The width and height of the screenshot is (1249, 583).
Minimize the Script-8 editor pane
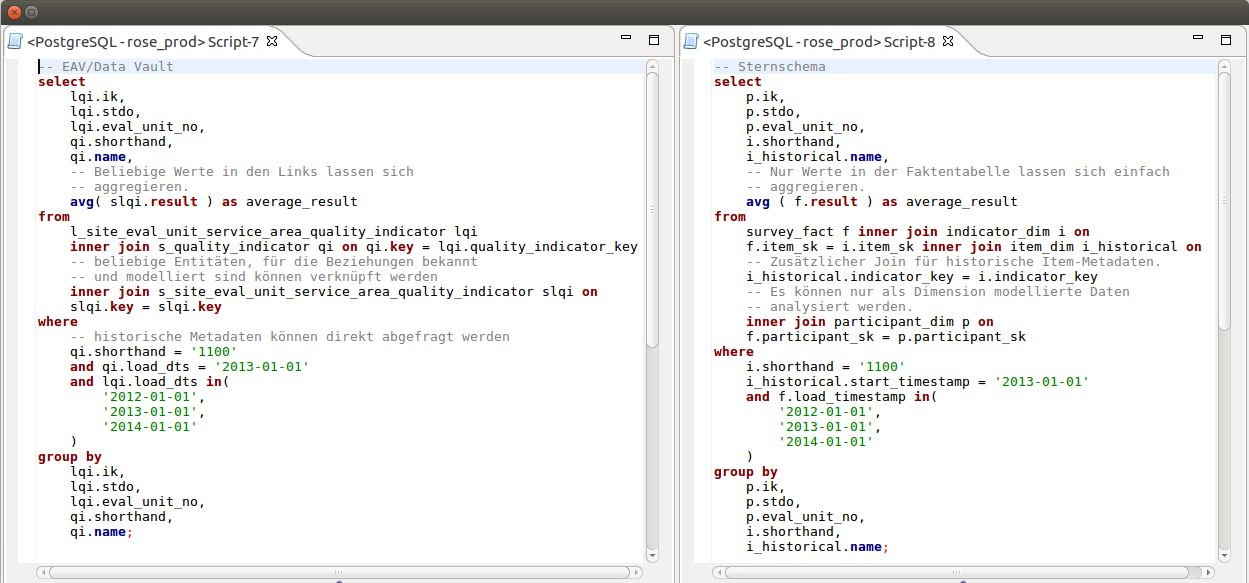pyautogui.click(x=1198, y=39)
